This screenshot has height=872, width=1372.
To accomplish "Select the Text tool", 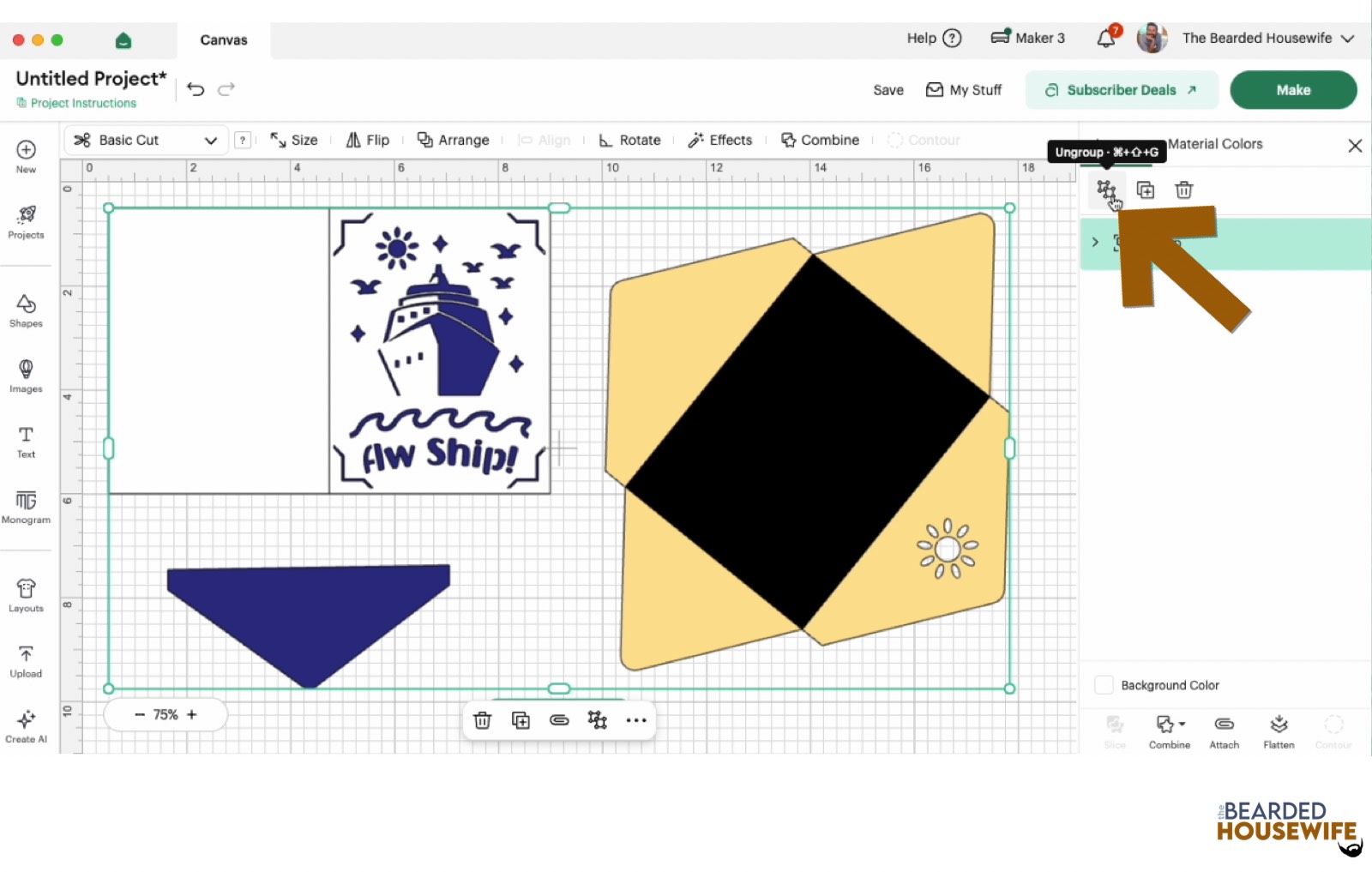I will pyautogui.click(x=26, y=442).
